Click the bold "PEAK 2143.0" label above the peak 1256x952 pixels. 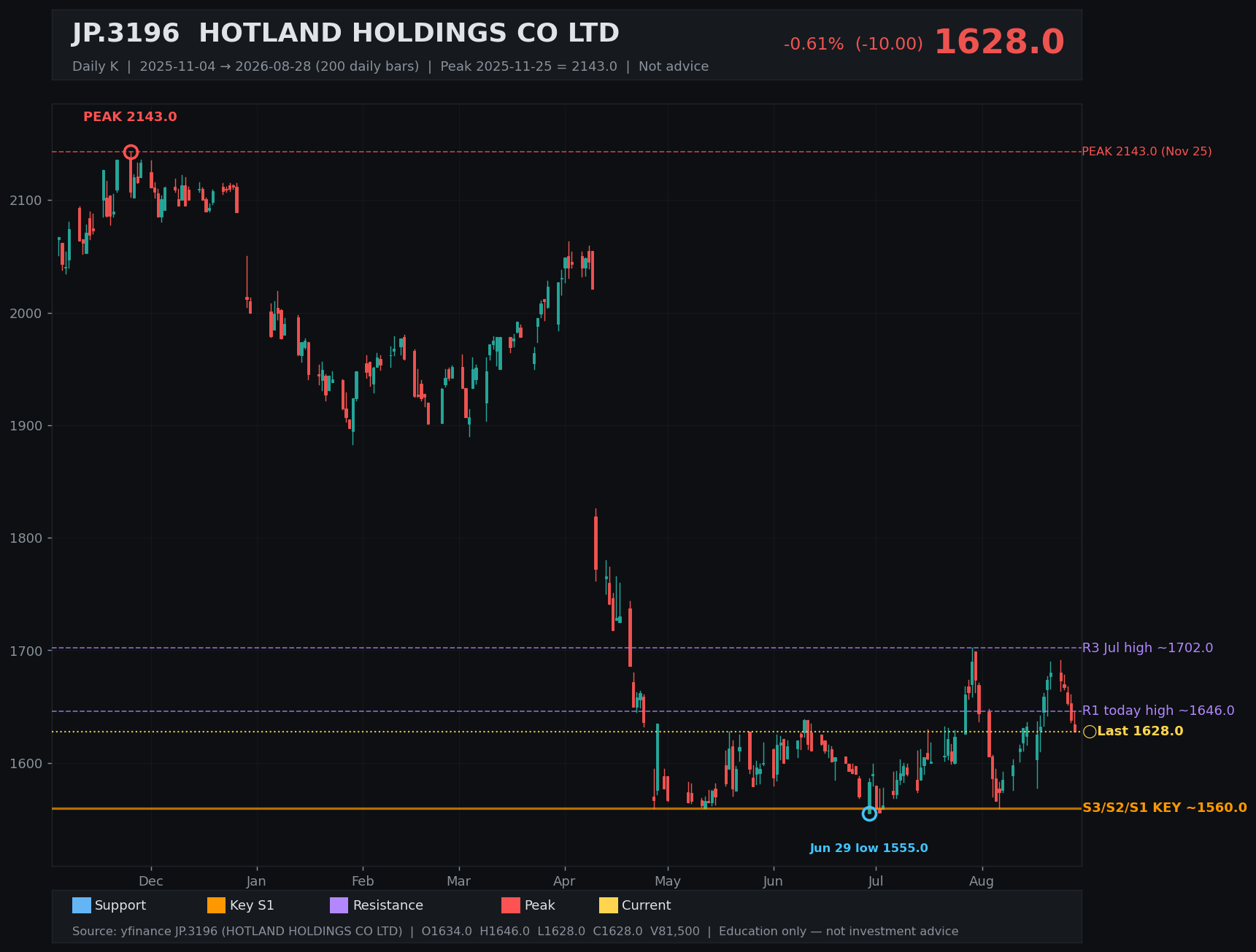coord(130,117)
